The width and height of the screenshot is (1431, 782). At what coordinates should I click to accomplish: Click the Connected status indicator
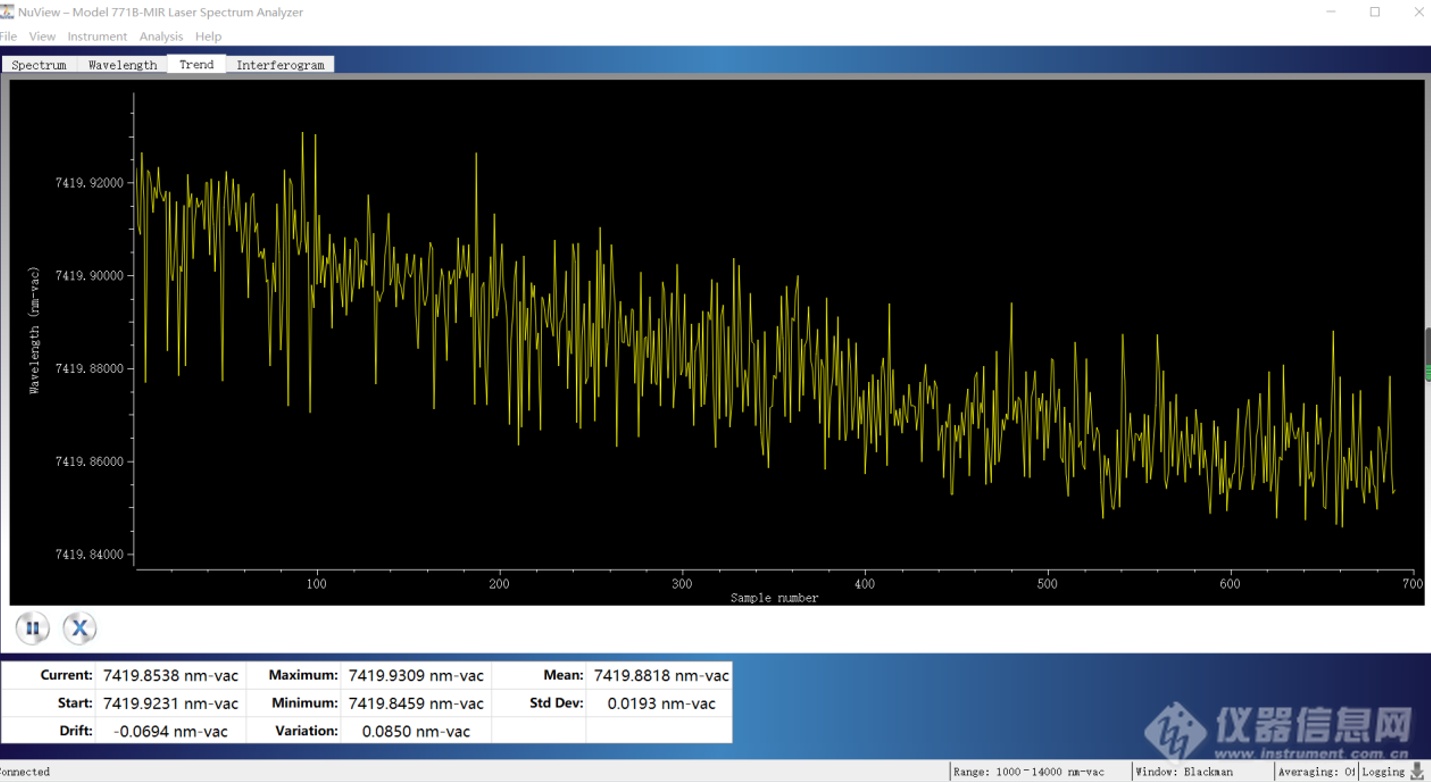25,772
